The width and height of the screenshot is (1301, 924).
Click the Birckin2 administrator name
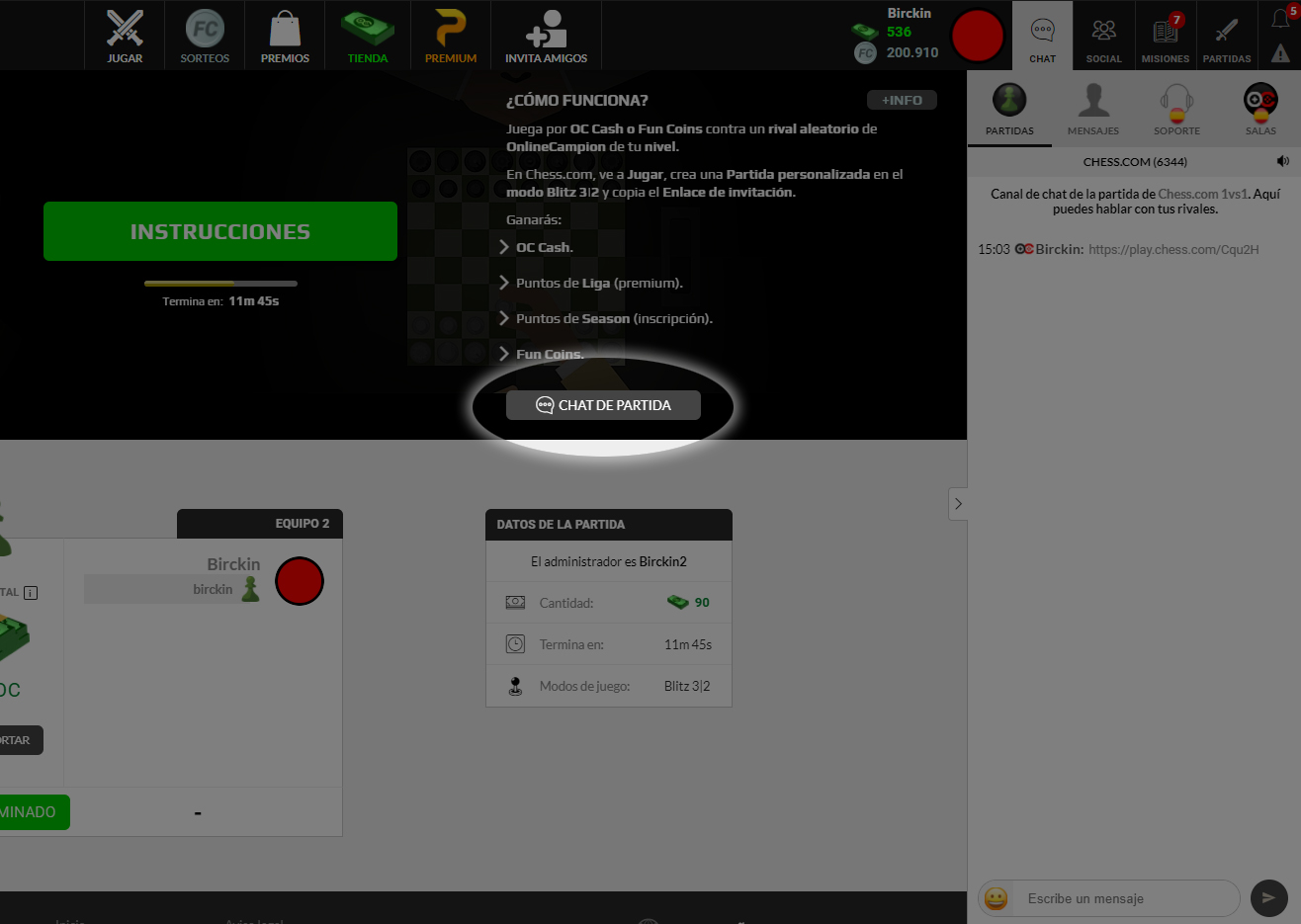662,561
